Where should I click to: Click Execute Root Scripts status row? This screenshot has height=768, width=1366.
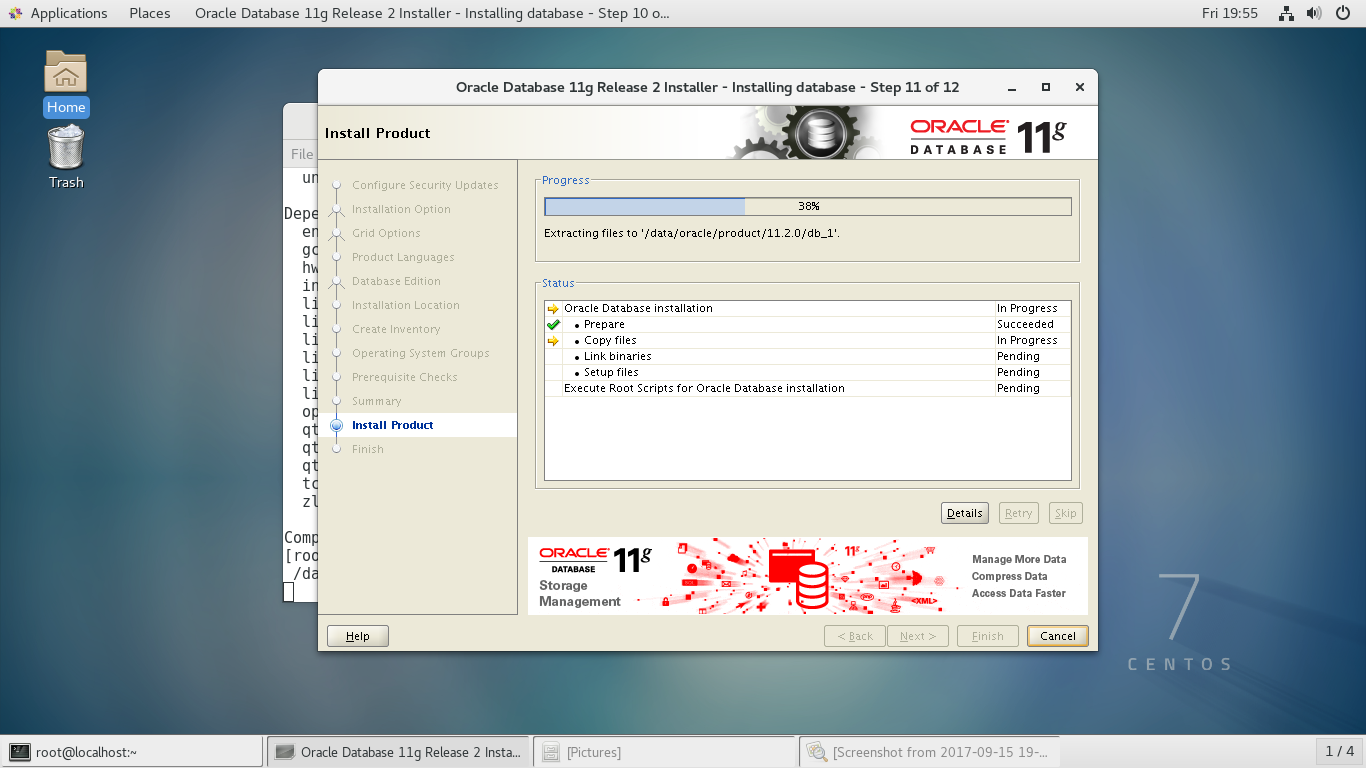808,388
